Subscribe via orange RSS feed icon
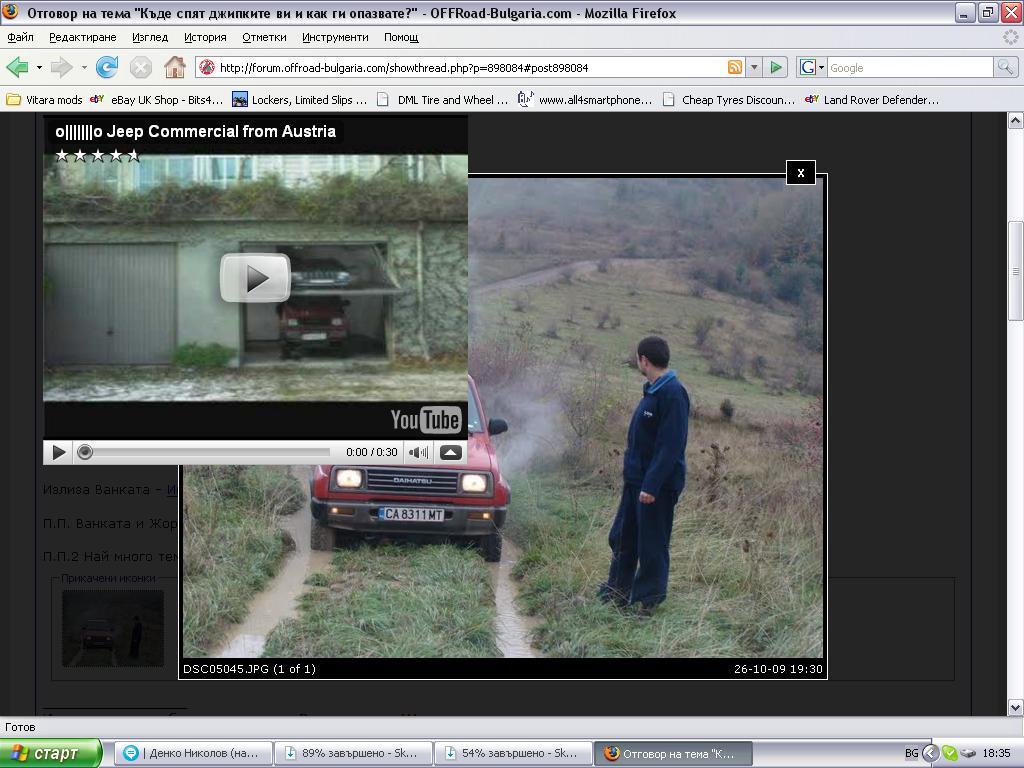The image size is (1024, 768). coord(735,67)
